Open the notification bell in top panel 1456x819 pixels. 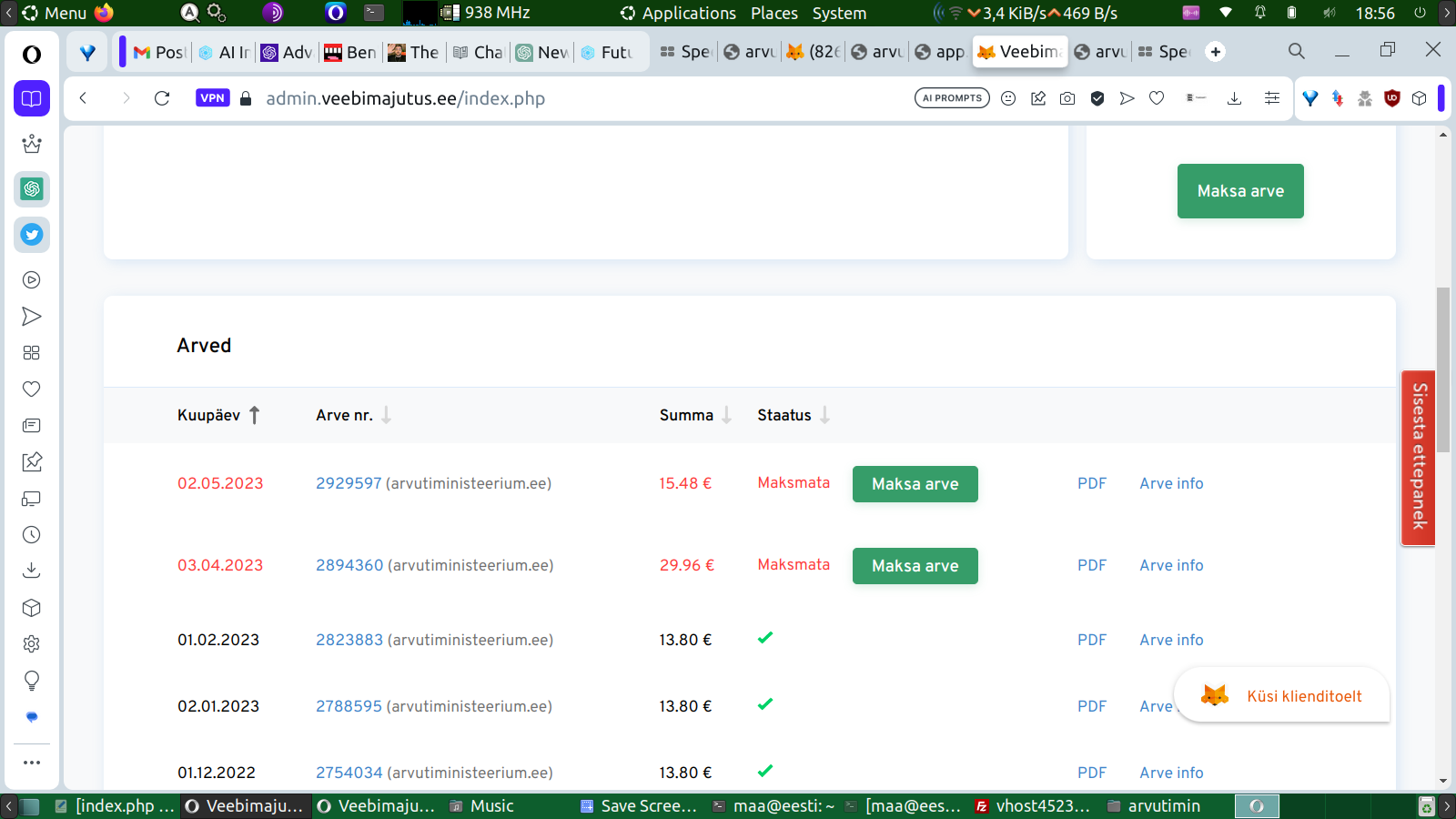pos(1260,13)
